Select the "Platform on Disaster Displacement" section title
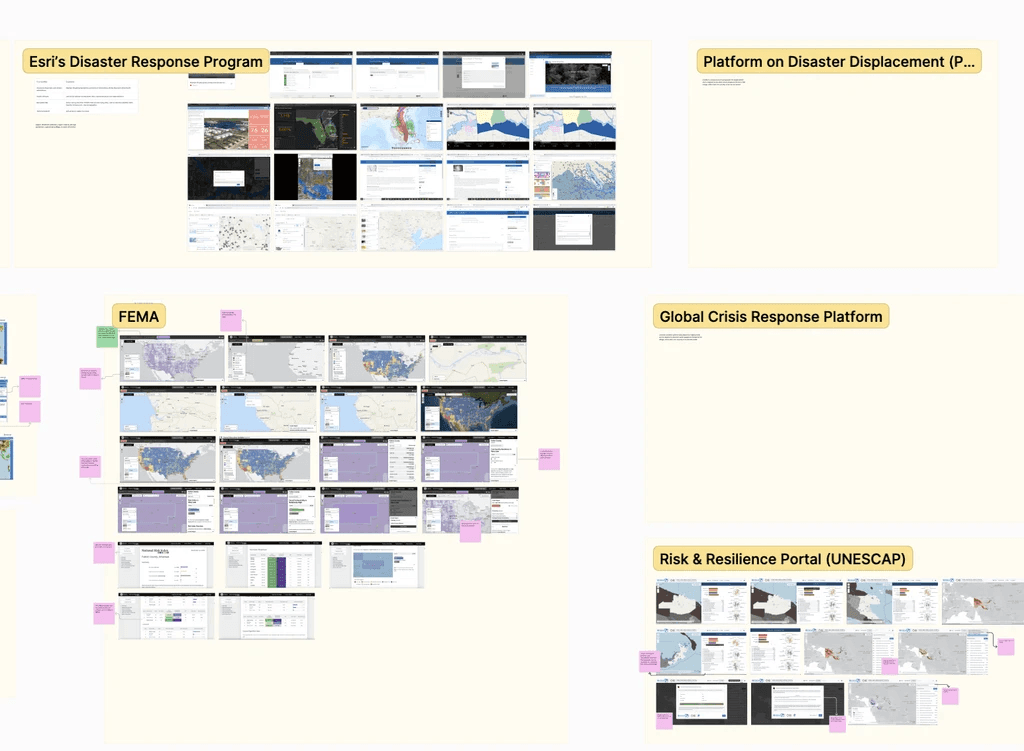1024x751 pixels. 839,61
